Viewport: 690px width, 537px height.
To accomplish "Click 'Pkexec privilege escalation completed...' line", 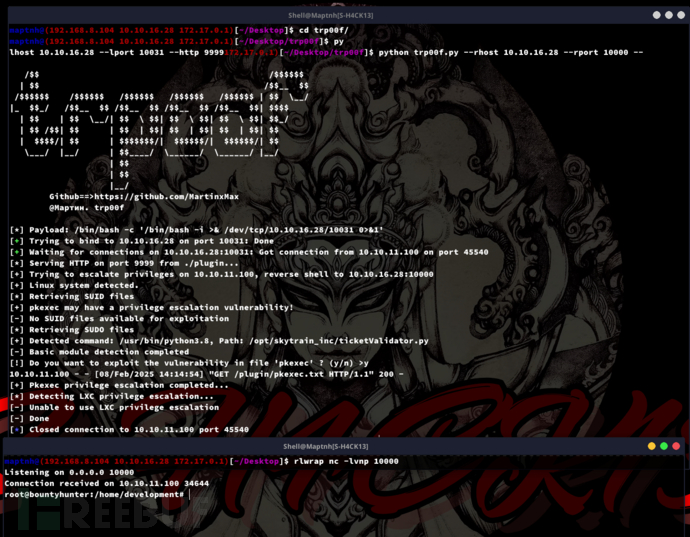I will (119, 385).
